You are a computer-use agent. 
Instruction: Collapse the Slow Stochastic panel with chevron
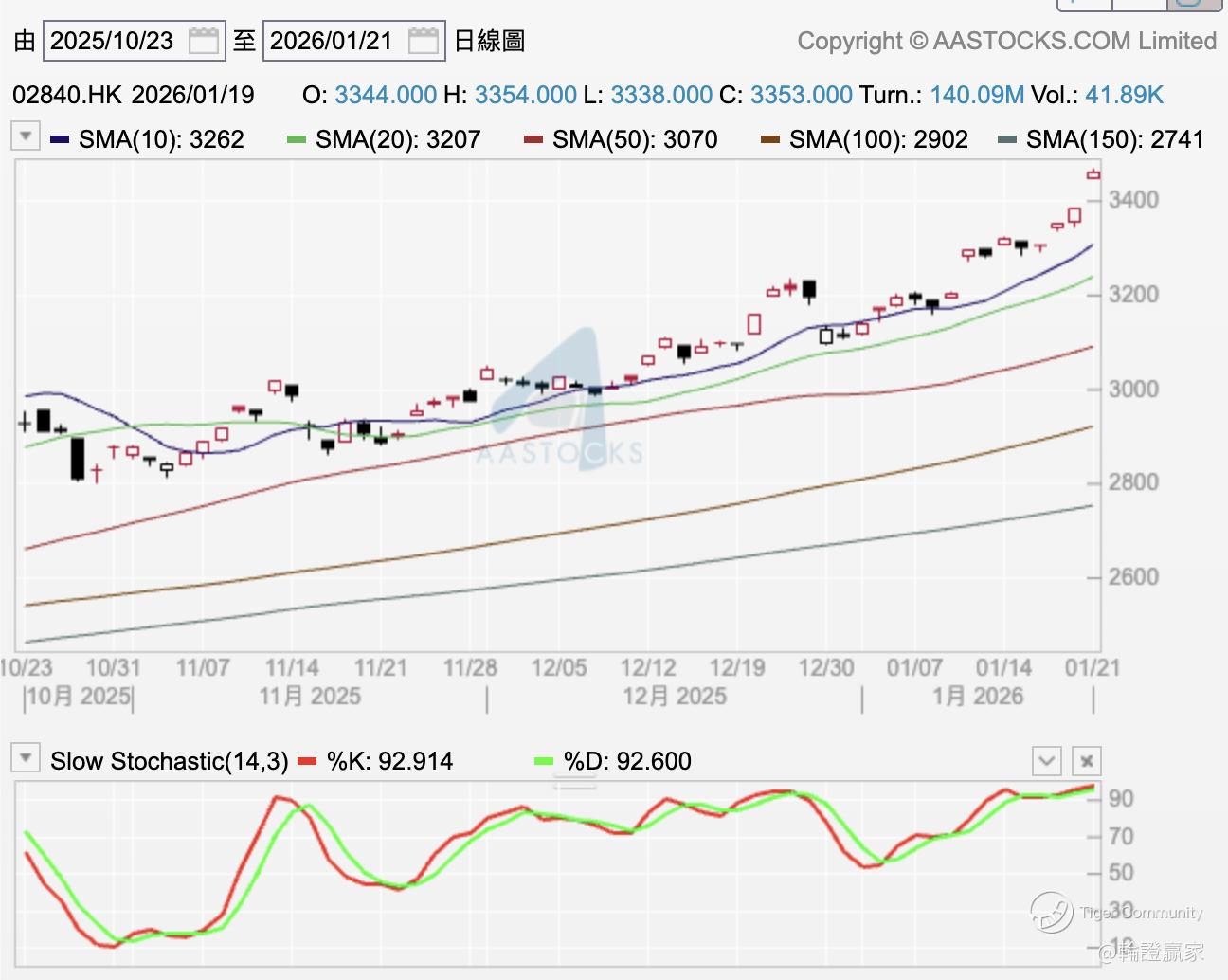[x=1046, y=760]
